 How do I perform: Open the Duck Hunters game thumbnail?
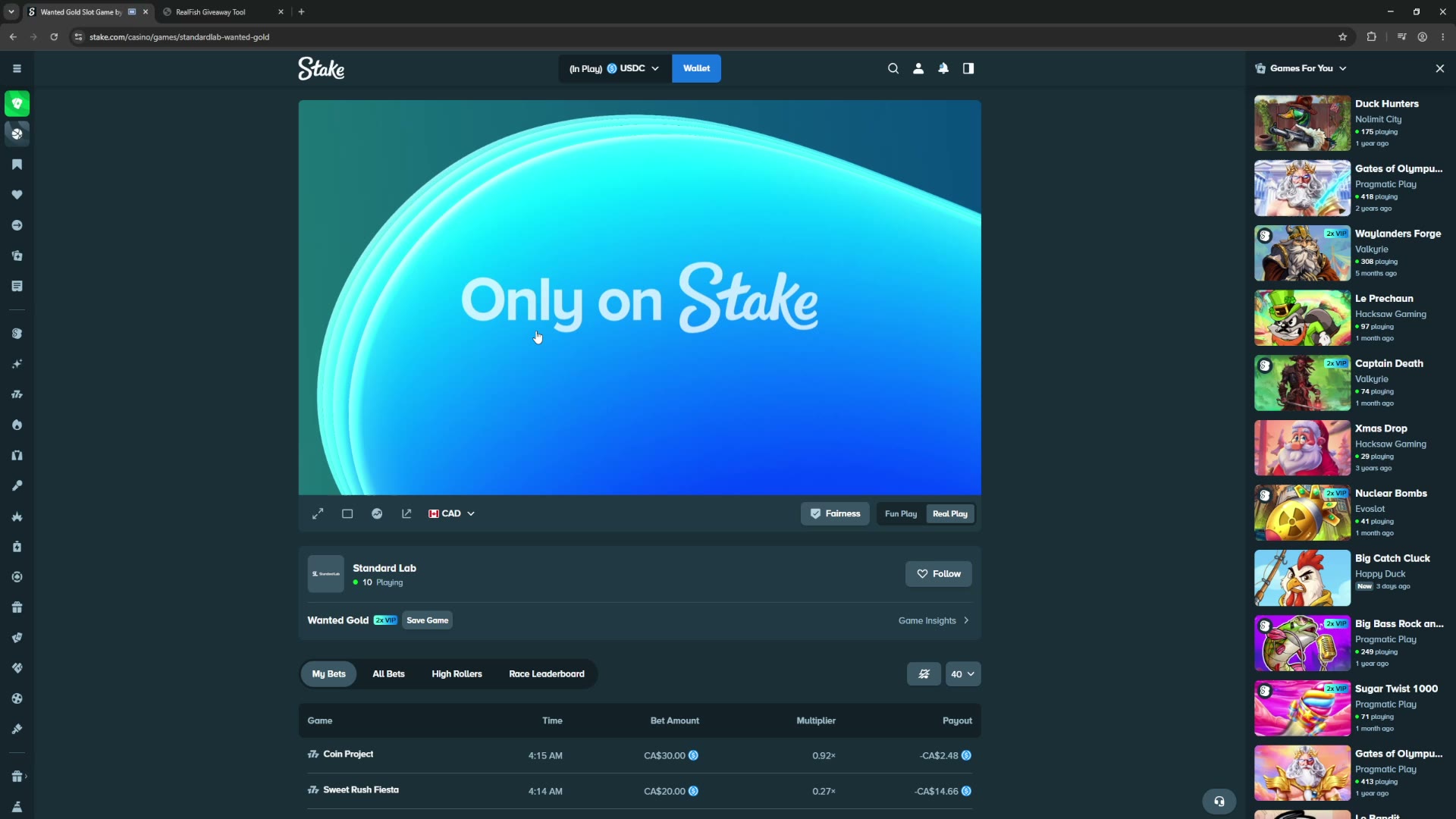pos(1302,123)
